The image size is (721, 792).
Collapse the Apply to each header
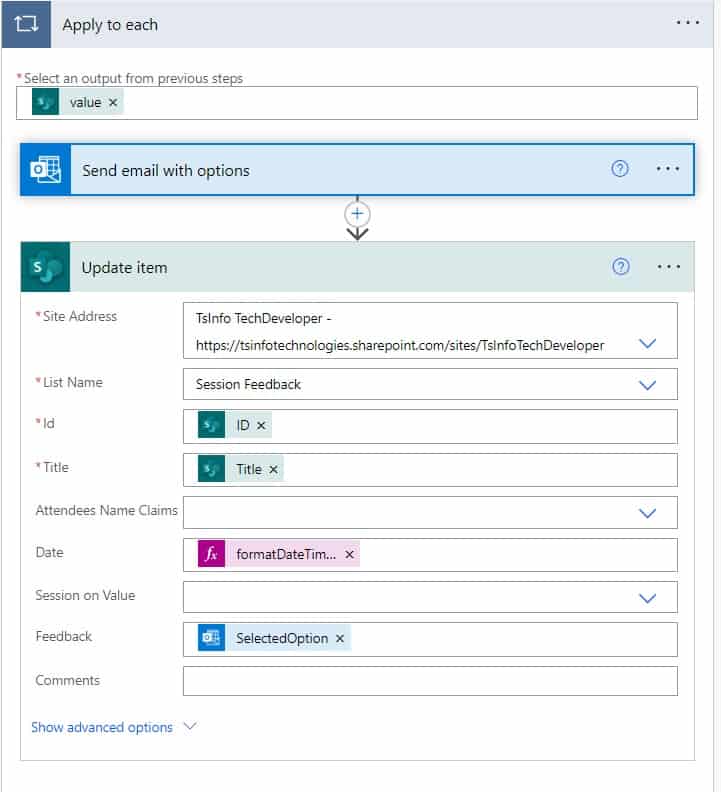(x=357, y=24)
